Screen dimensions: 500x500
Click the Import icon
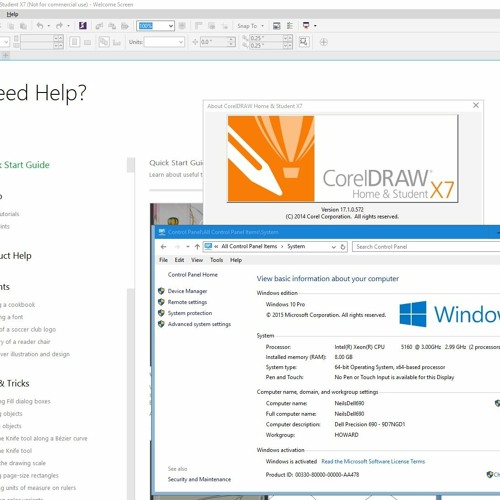[99, 26]
